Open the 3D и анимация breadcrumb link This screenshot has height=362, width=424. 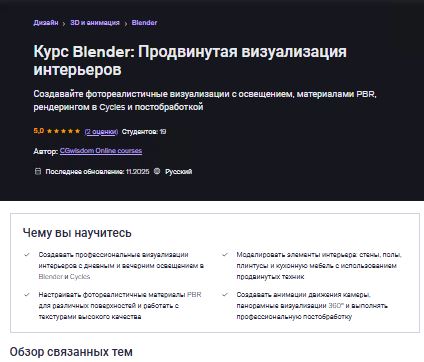pyautogui.click(x=95, y=23)
